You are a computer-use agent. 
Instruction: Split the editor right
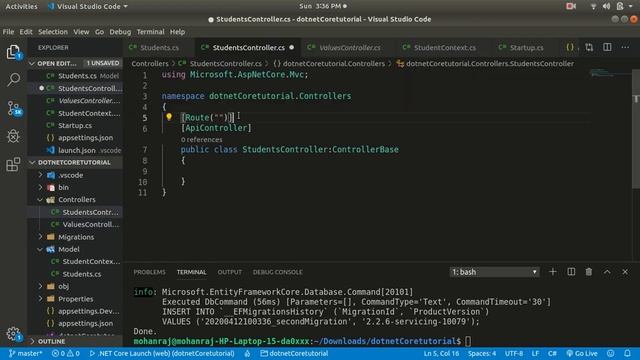click(607, 47)
